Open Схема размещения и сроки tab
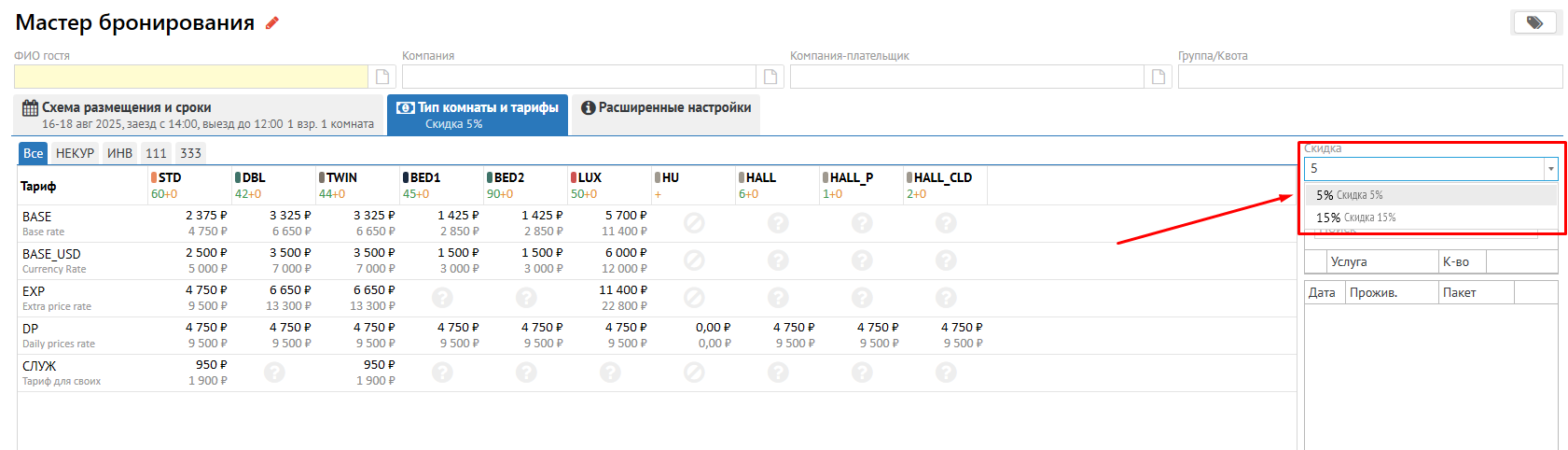The height and width of the screenshot is (450, 1568). click(199, 115)
